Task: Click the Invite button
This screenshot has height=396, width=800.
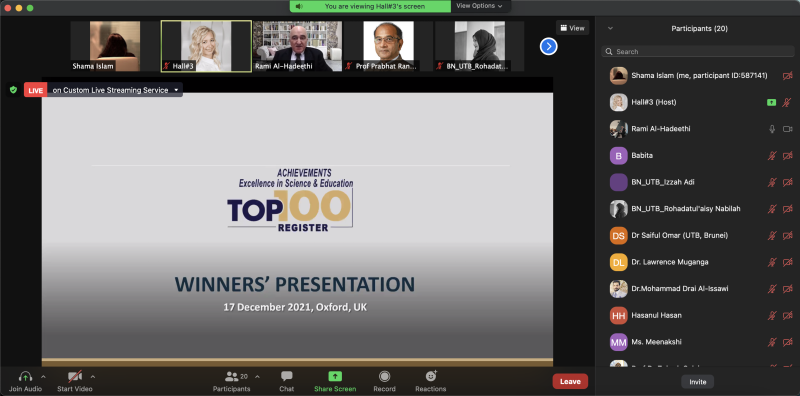Action: point(697,382)
